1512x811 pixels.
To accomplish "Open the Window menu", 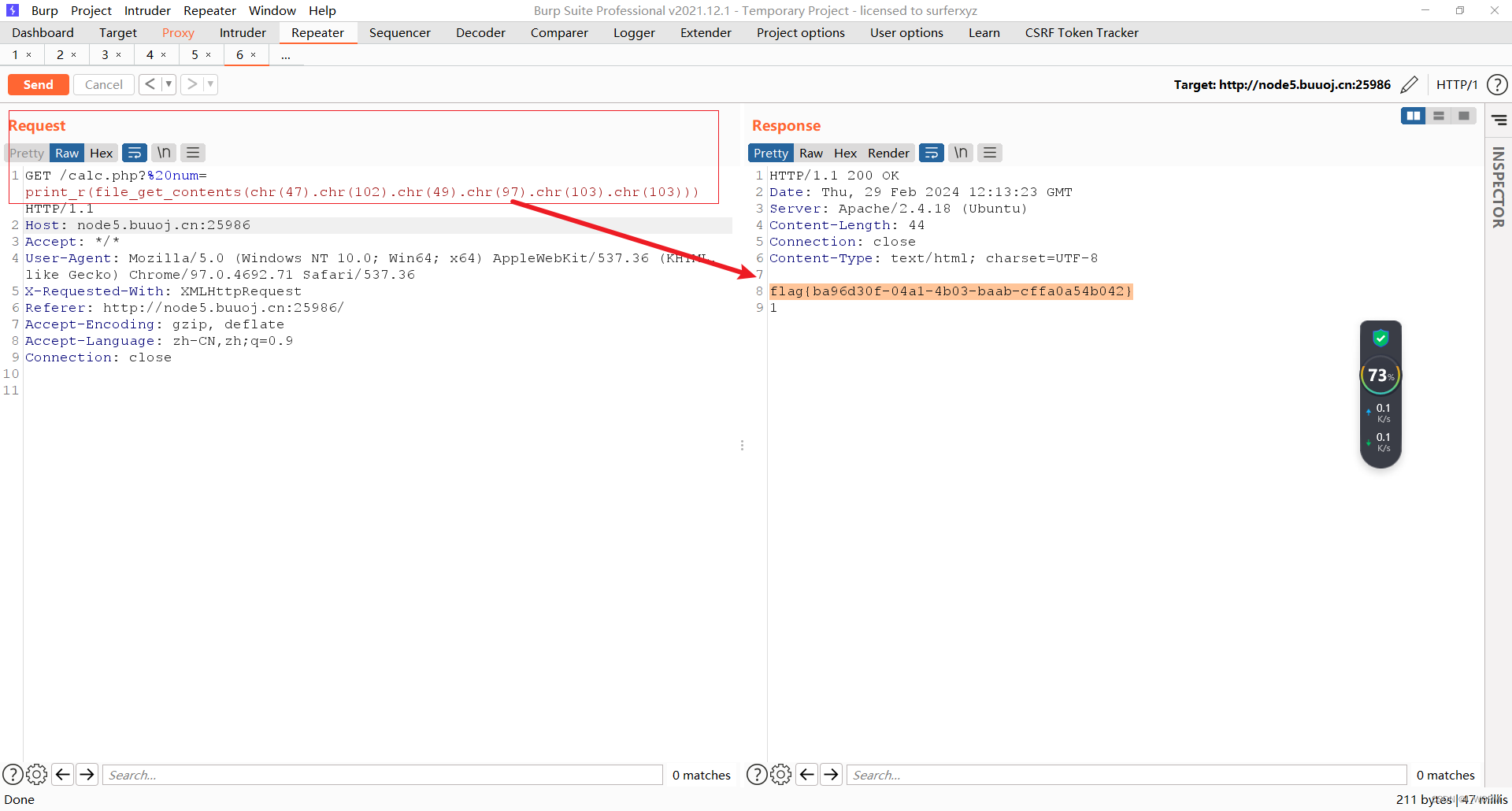I will 272,10.
